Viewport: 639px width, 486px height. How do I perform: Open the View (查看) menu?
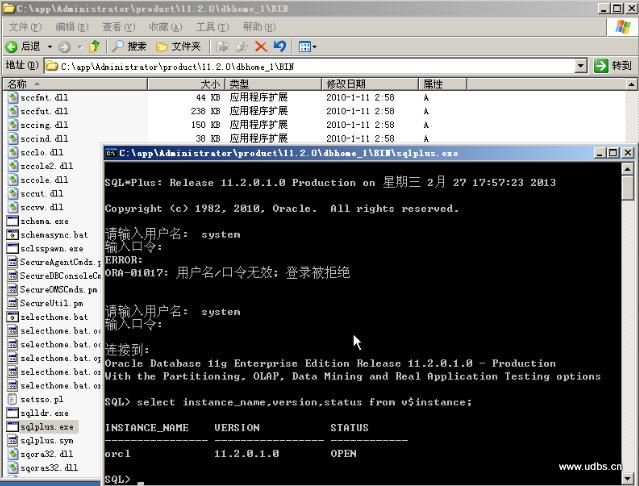point(119,27)
